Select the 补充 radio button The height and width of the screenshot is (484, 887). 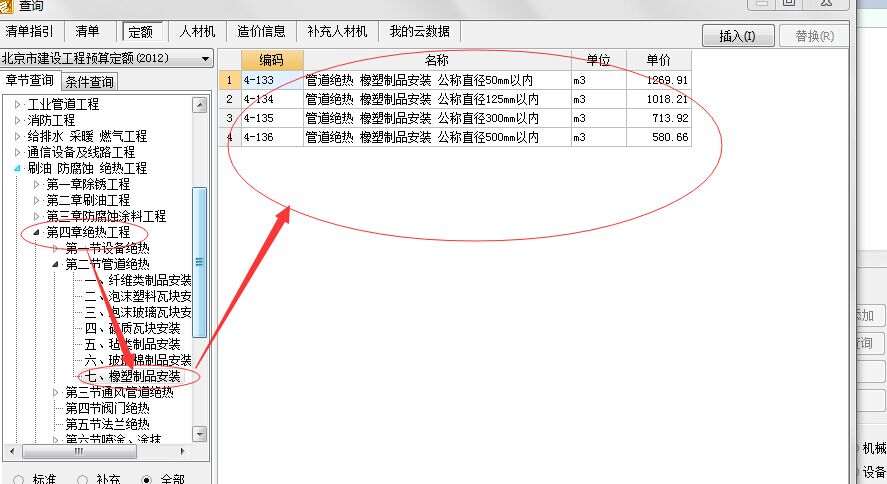(83, 479)
